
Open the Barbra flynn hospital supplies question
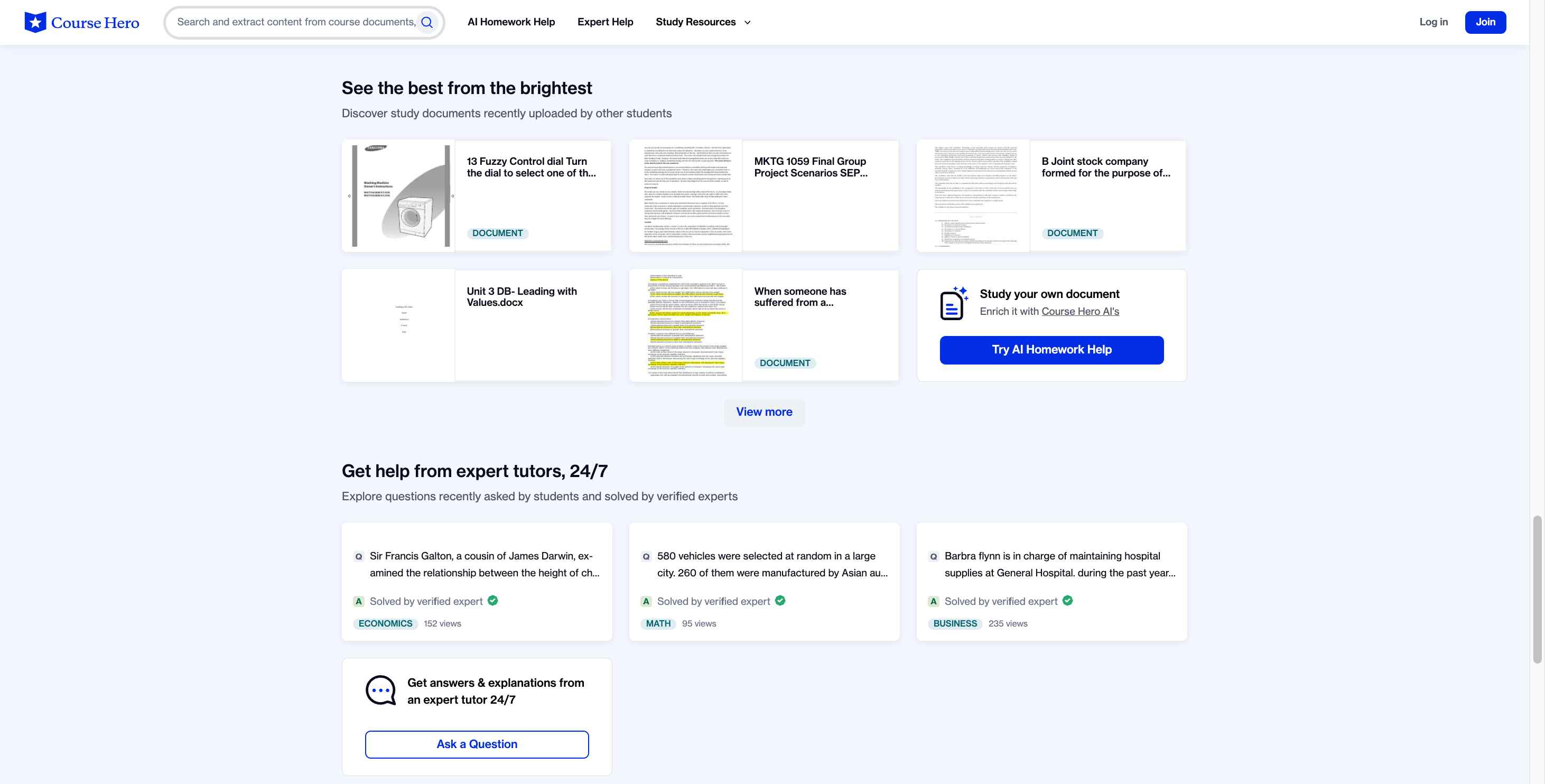[1060, 564]
